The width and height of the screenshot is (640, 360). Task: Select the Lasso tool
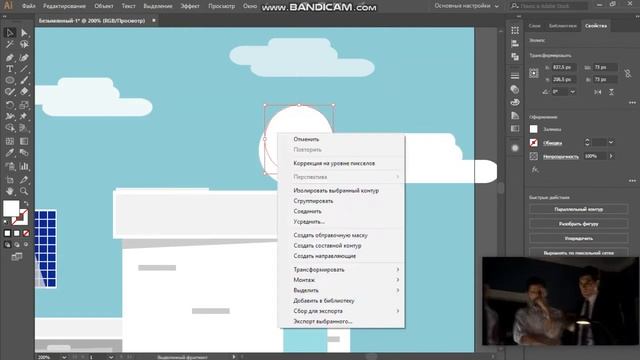pos(24,44)
